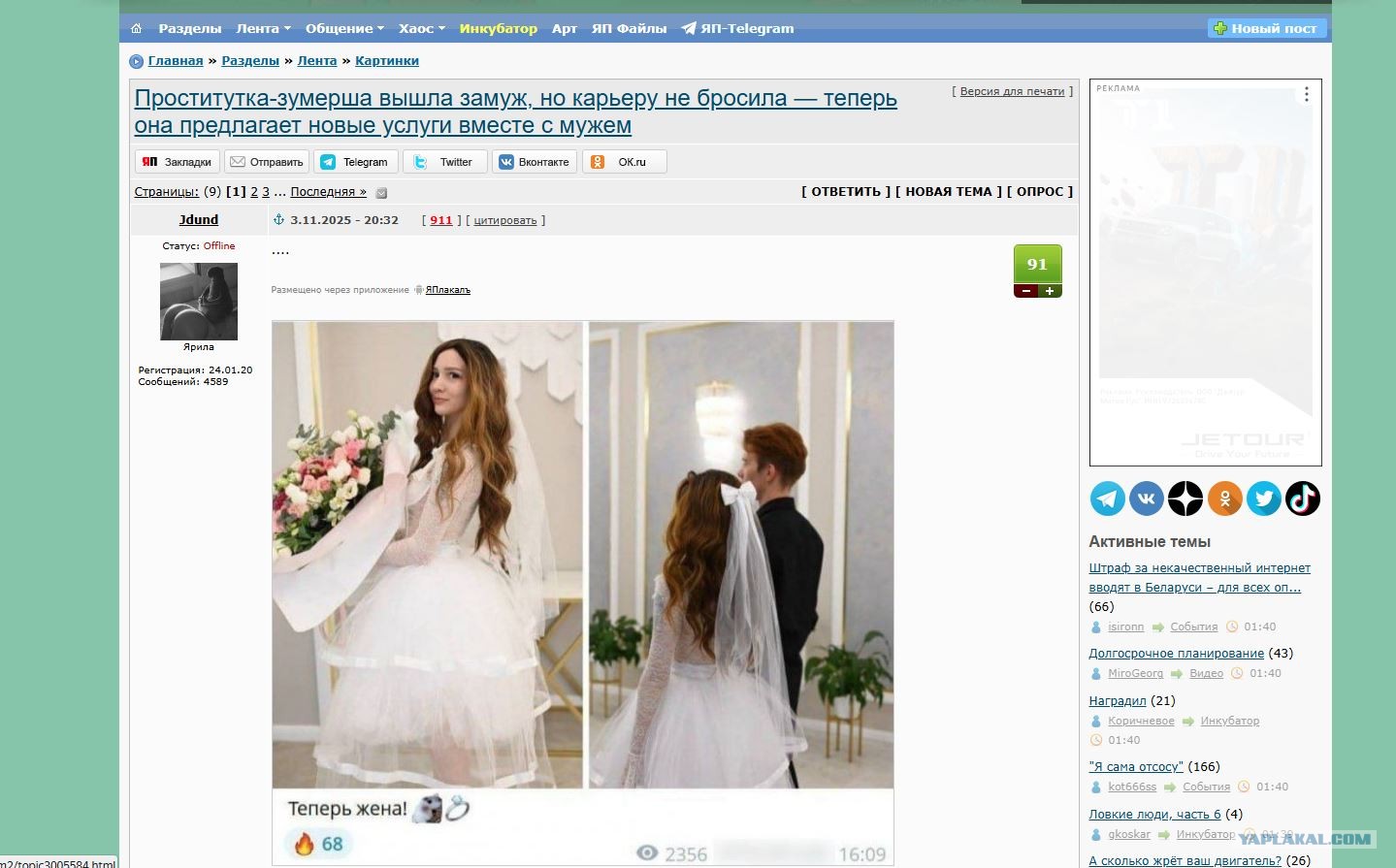This screenshot has width=1396, height=868.
Task: Open user kot666ss profile link
Action: click(x=1132, y=788)
